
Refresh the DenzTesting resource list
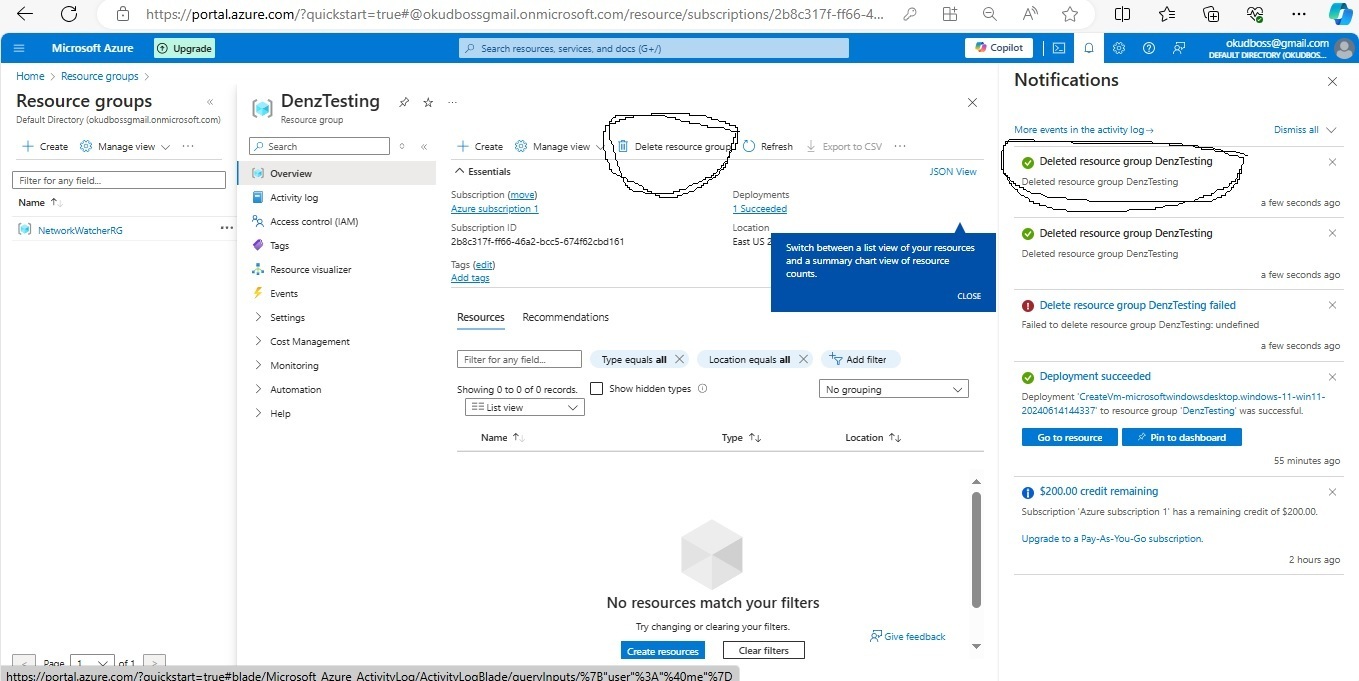(x=768, y=146)
